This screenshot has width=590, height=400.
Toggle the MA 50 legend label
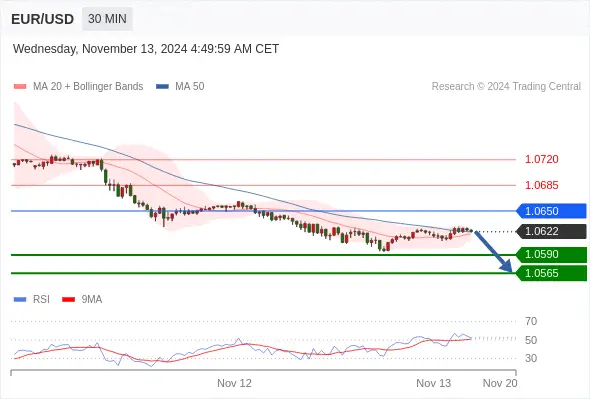click(x=190, y=87)
